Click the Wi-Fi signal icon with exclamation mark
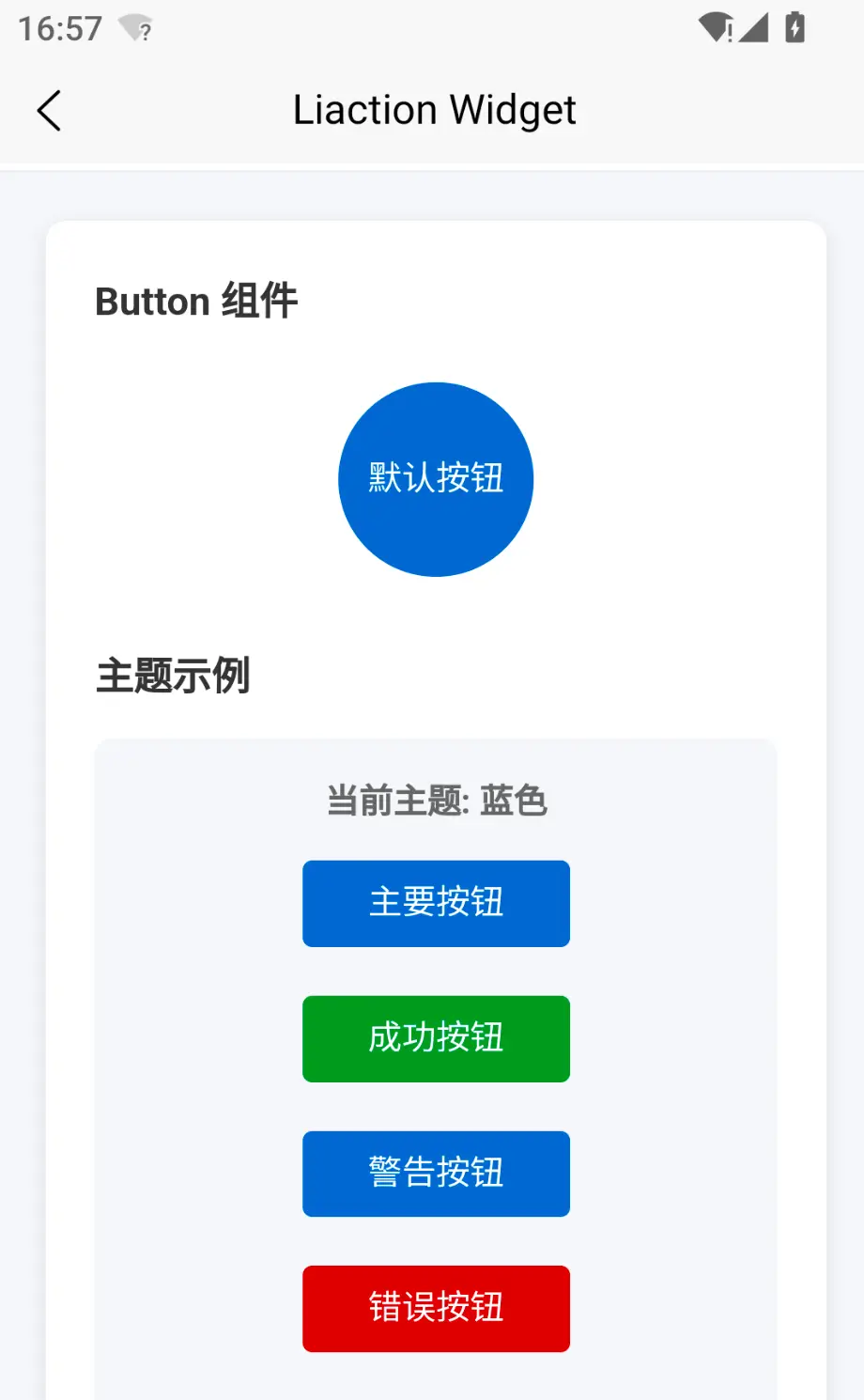Screen dimensions: 864x1400 pyautogui.click(x=716, y=27)
